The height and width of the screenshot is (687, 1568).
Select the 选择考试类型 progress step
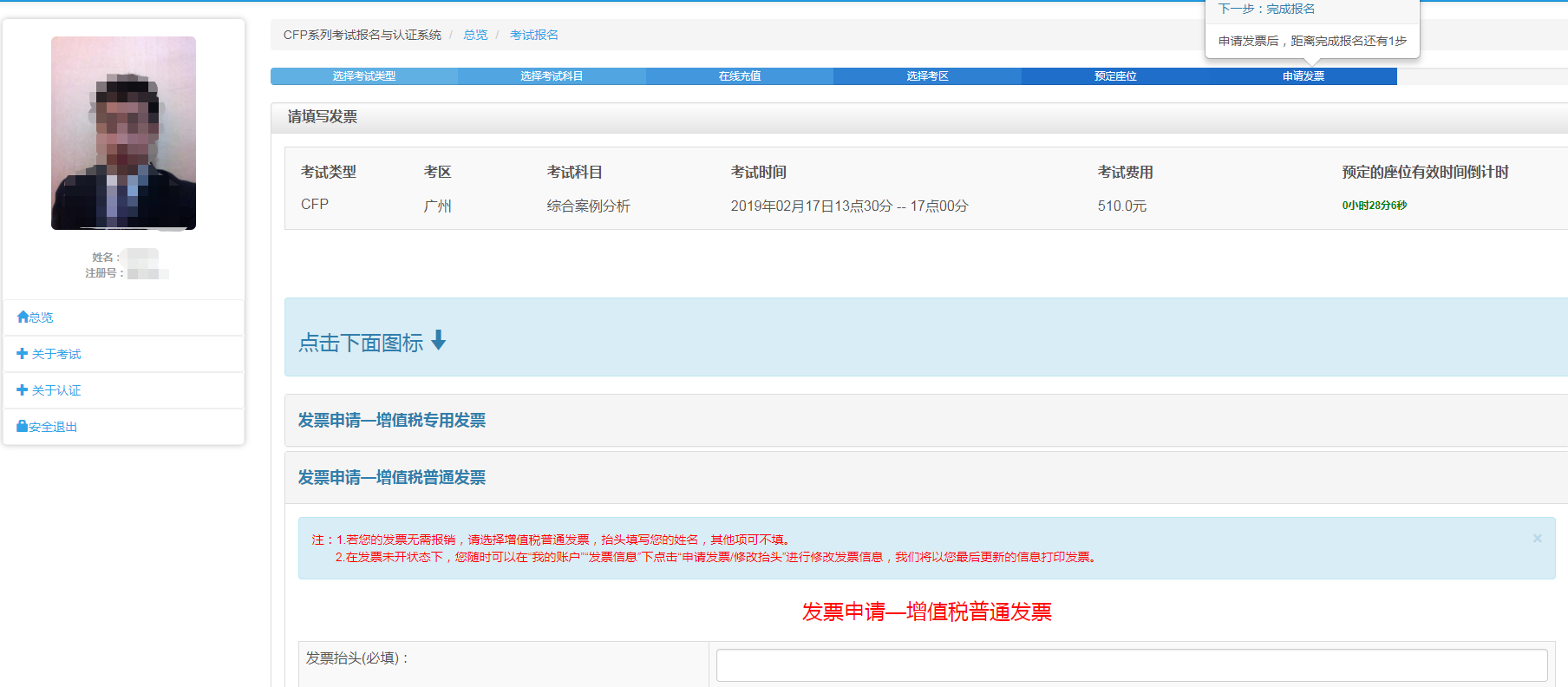click(364, 76)
